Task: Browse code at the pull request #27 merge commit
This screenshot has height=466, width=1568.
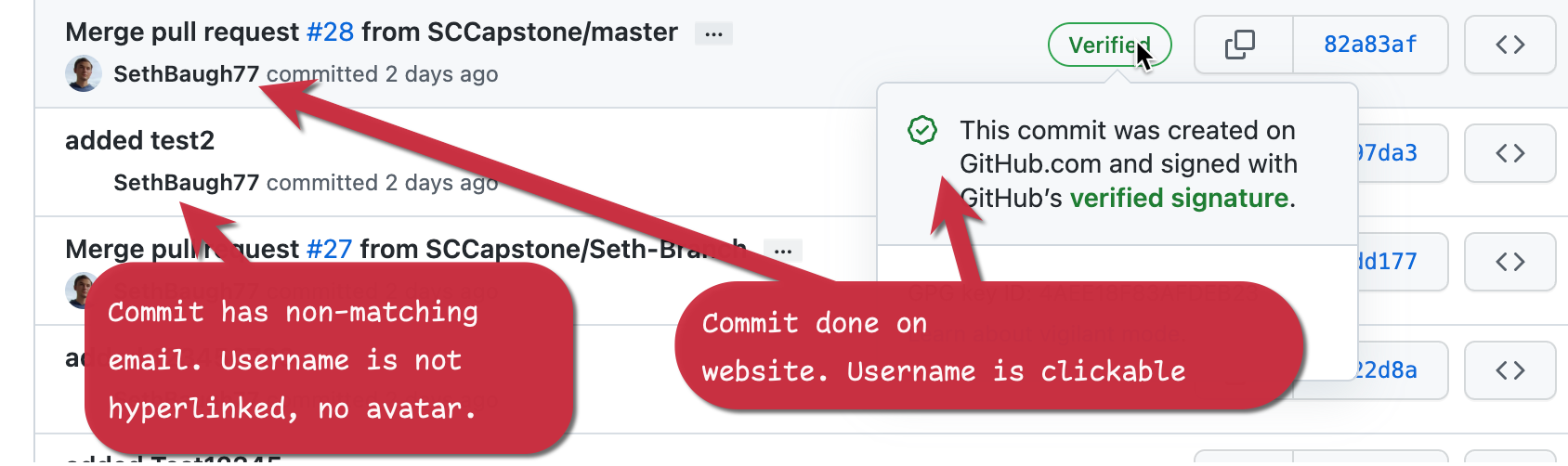Action: [1509, 262]
